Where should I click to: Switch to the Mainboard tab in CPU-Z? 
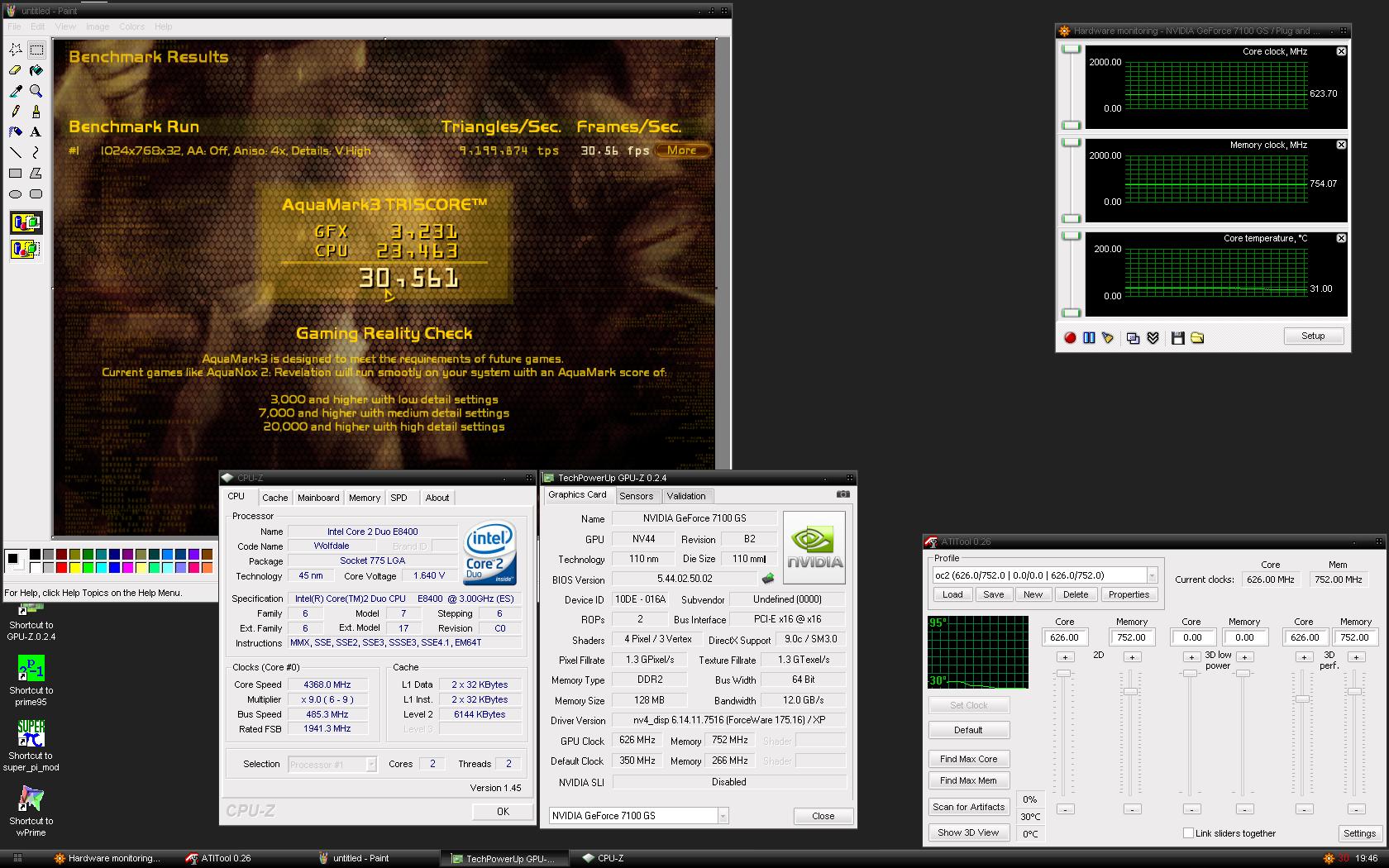click(x=318, y=498)
